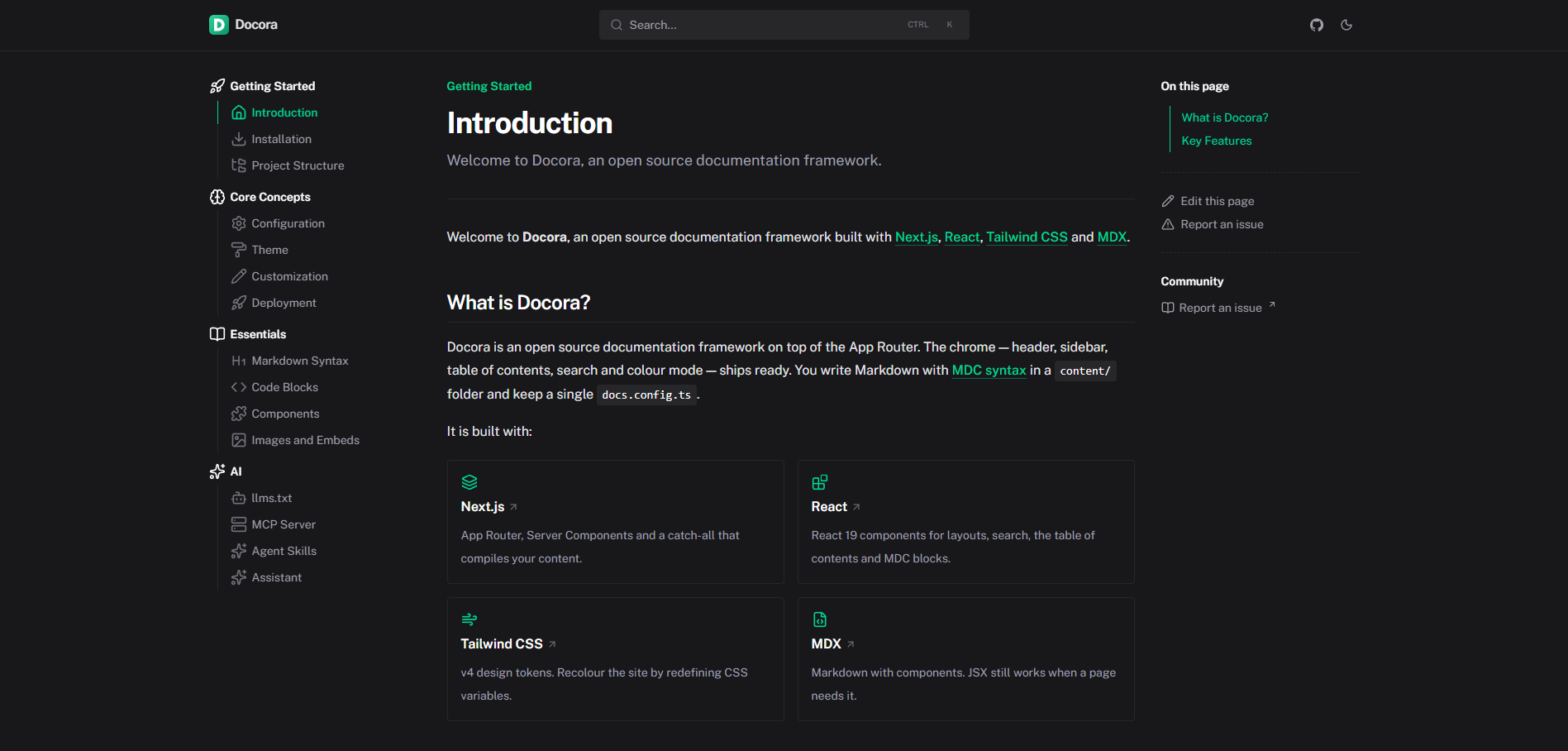Open Project Structure in sidebar
Screen dimensions: 1568x751
coord(298,165)
